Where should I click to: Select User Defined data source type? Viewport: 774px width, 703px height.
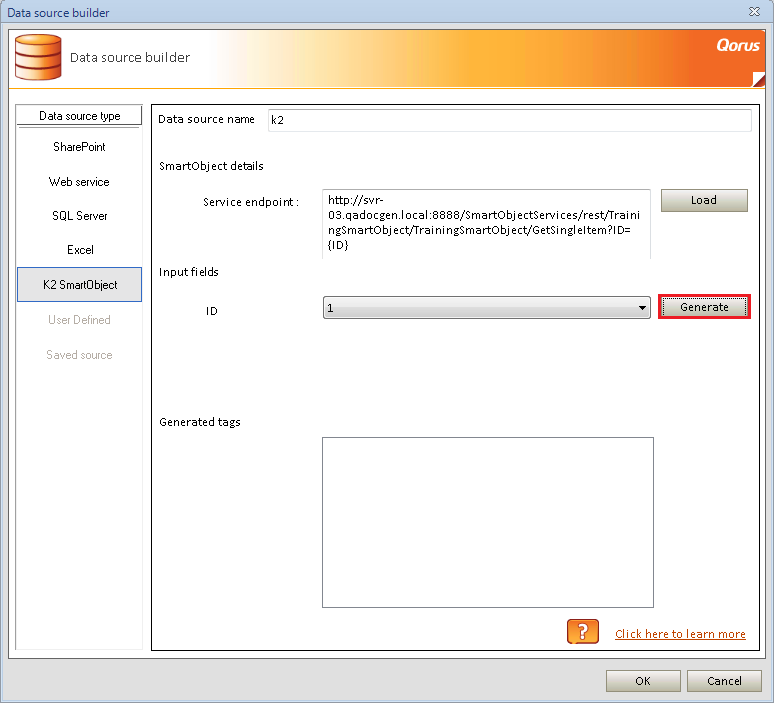(x=79, y=320)
